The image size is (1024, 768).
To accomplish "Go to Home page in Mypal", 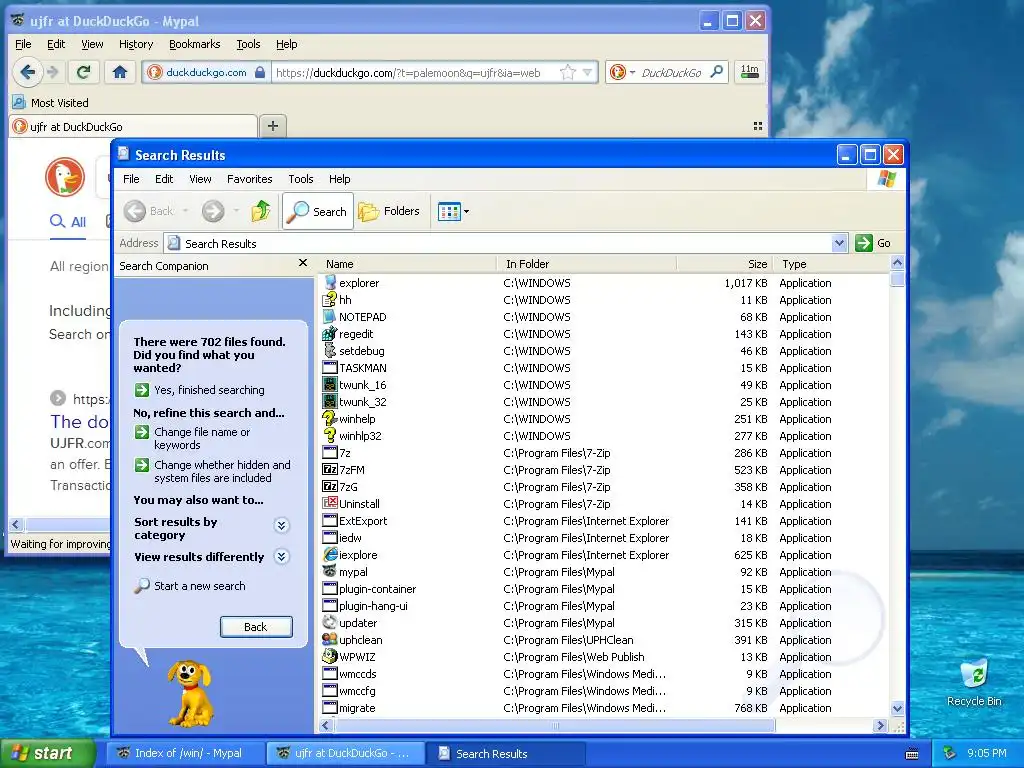I will (x=120, y=72).
